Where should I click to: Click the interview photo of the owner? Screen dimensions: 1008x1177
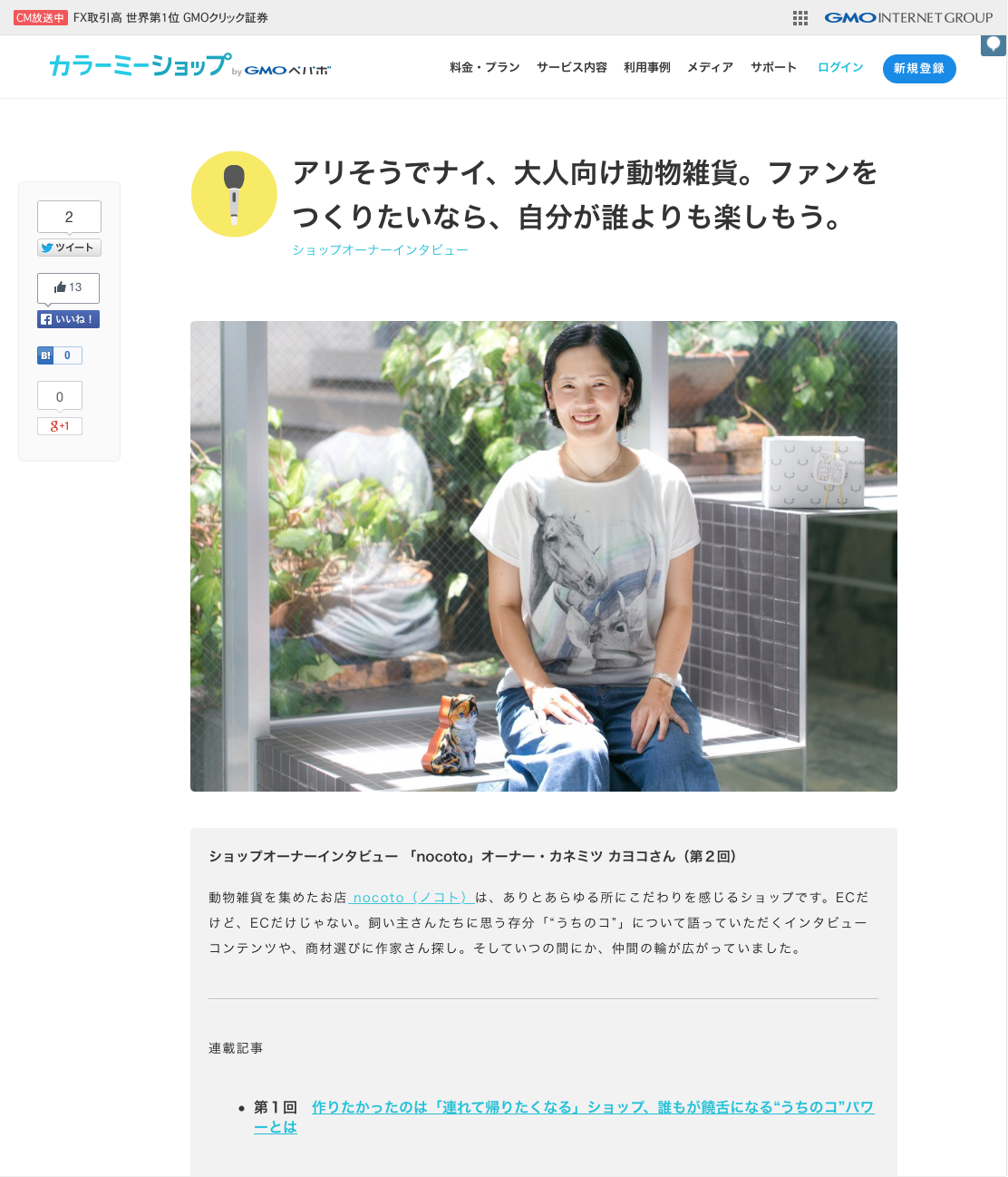click(544, 556)
